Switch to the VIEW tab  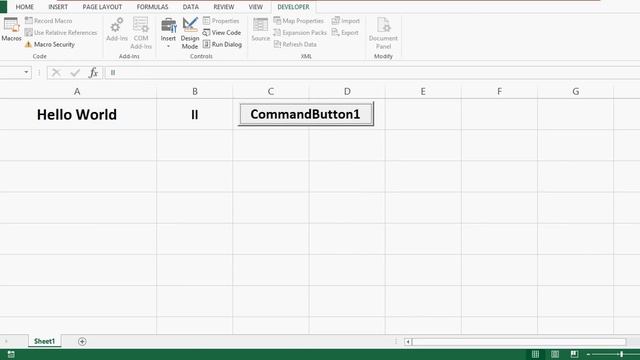(x=256, y=7)
